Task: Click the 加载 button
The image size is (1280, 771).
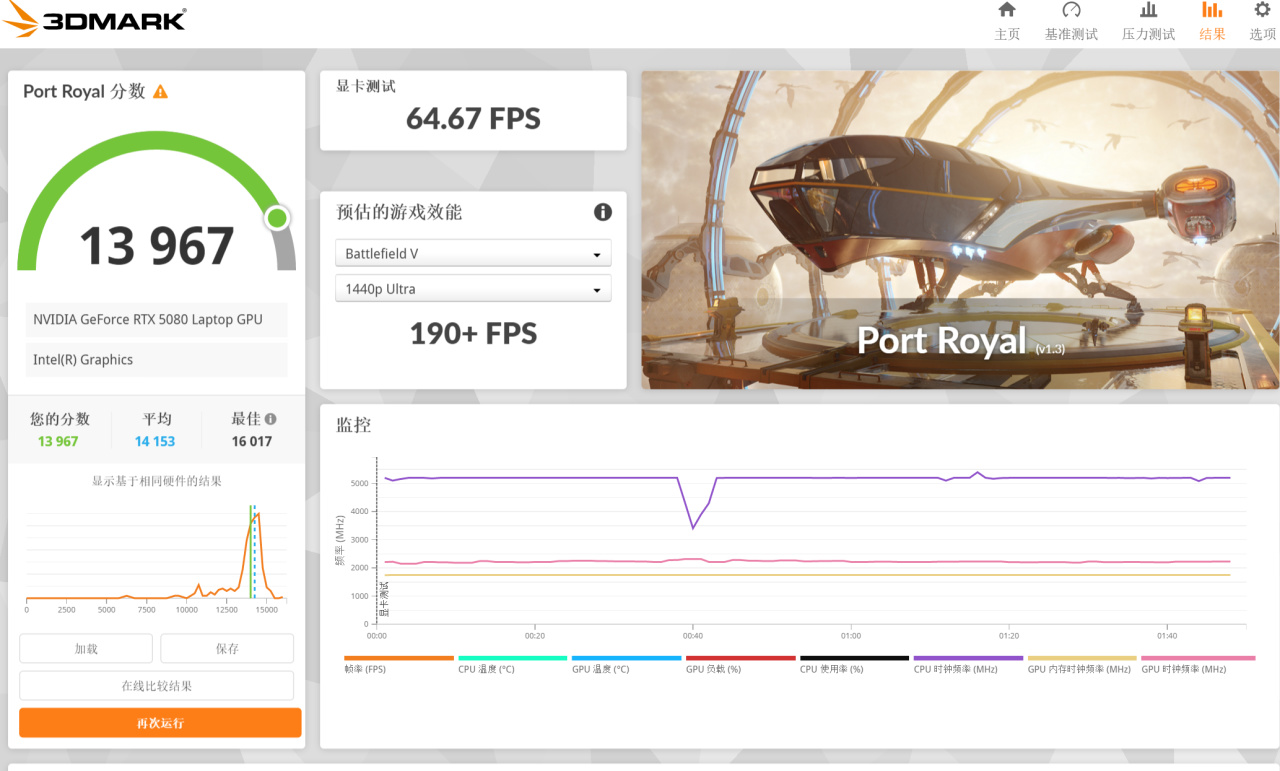Action: (x=86, y=648)
